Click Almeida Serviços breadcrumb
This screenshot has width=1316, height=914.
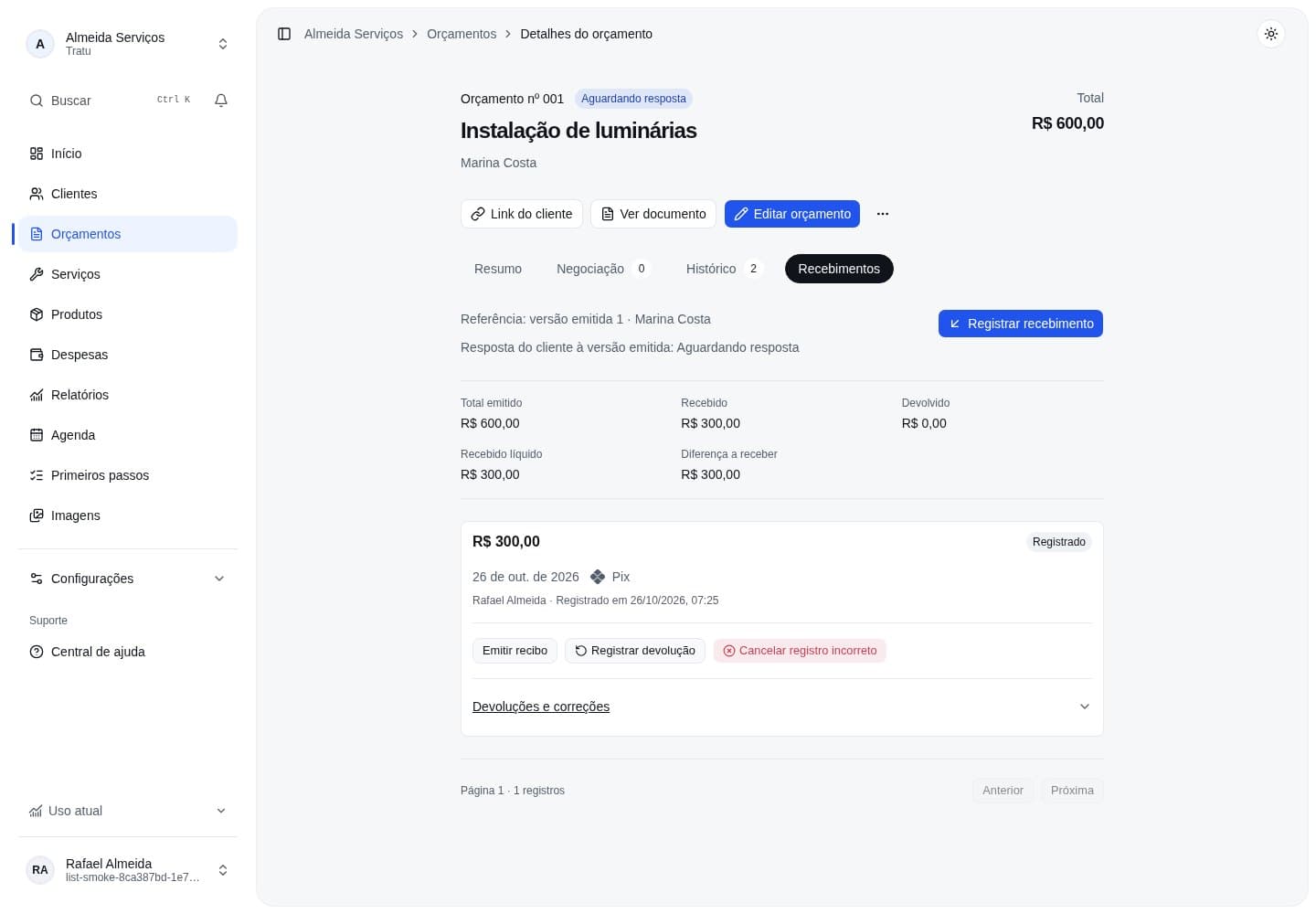point(354,34)
